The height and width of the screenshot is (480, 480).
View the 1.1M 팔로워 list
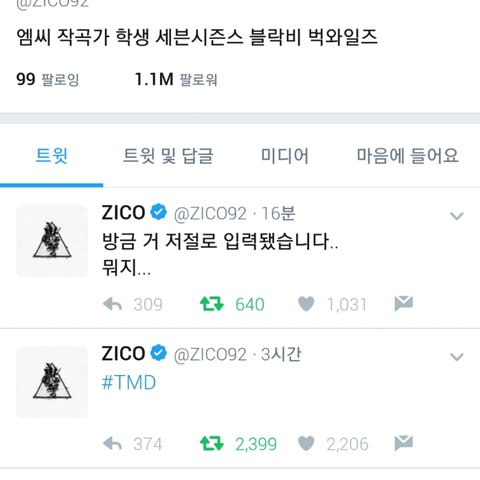176,79
